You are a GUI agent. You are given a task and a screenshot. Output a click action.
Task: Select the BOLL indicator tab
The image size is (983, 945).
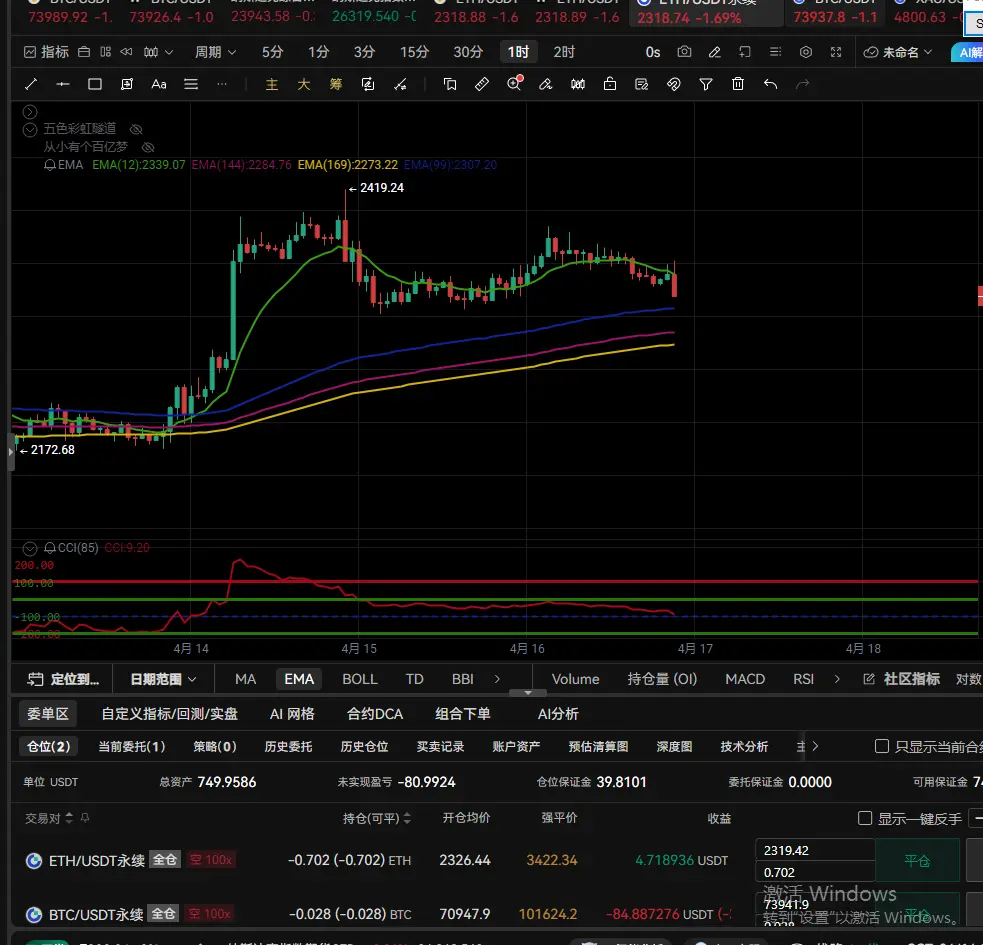coord(360,679)
